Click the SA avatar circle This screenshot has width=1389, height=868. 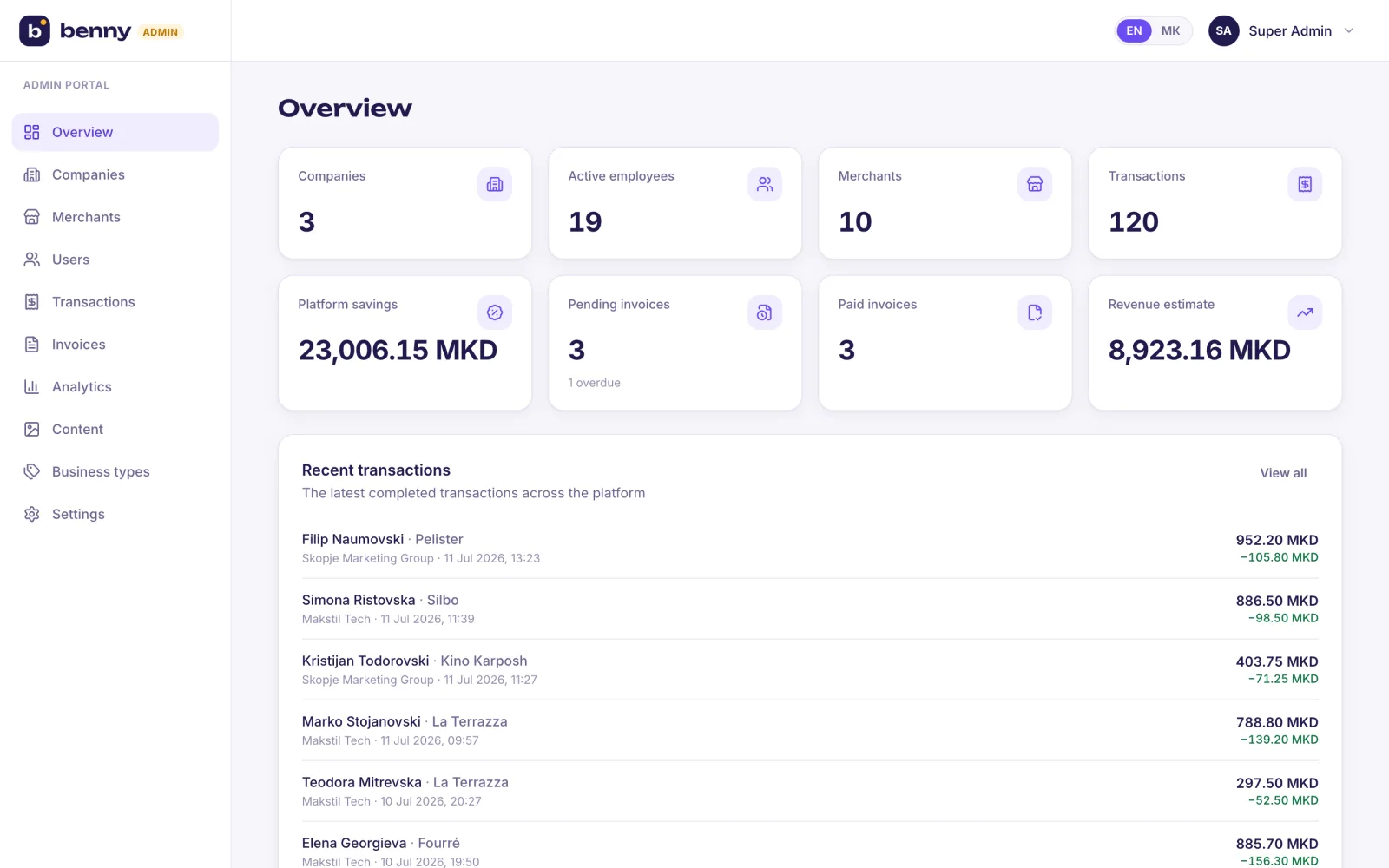[x=1223, y=30]
